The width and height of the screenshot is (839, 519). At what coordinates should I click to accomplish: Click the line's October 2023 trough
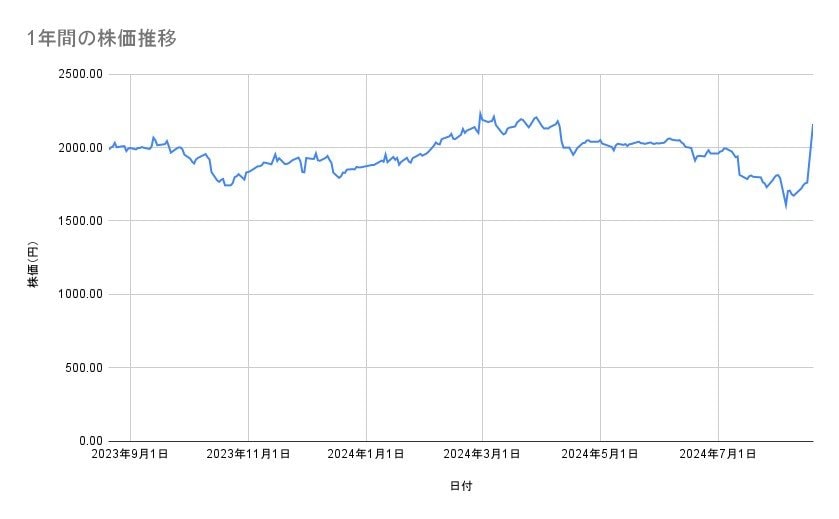point(227,185)
